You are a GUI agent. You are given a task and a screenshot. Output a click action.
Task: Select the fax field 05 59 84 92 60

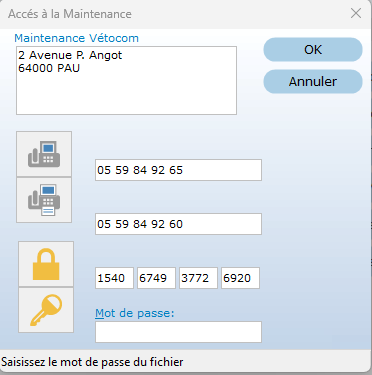[x=178, y=224]
